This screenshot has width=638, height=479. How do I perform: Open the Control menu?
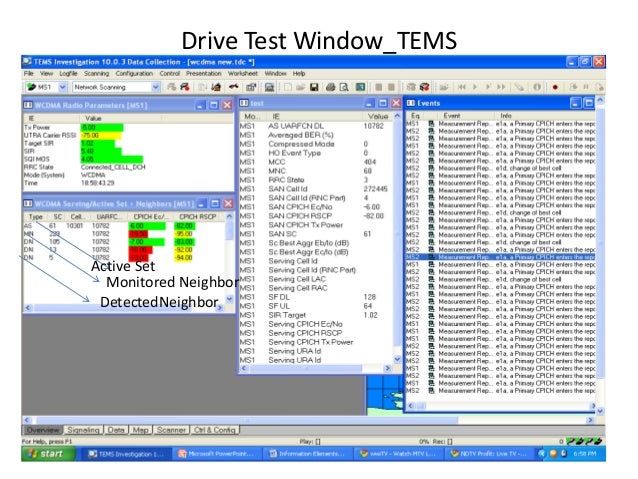[169, 74]
